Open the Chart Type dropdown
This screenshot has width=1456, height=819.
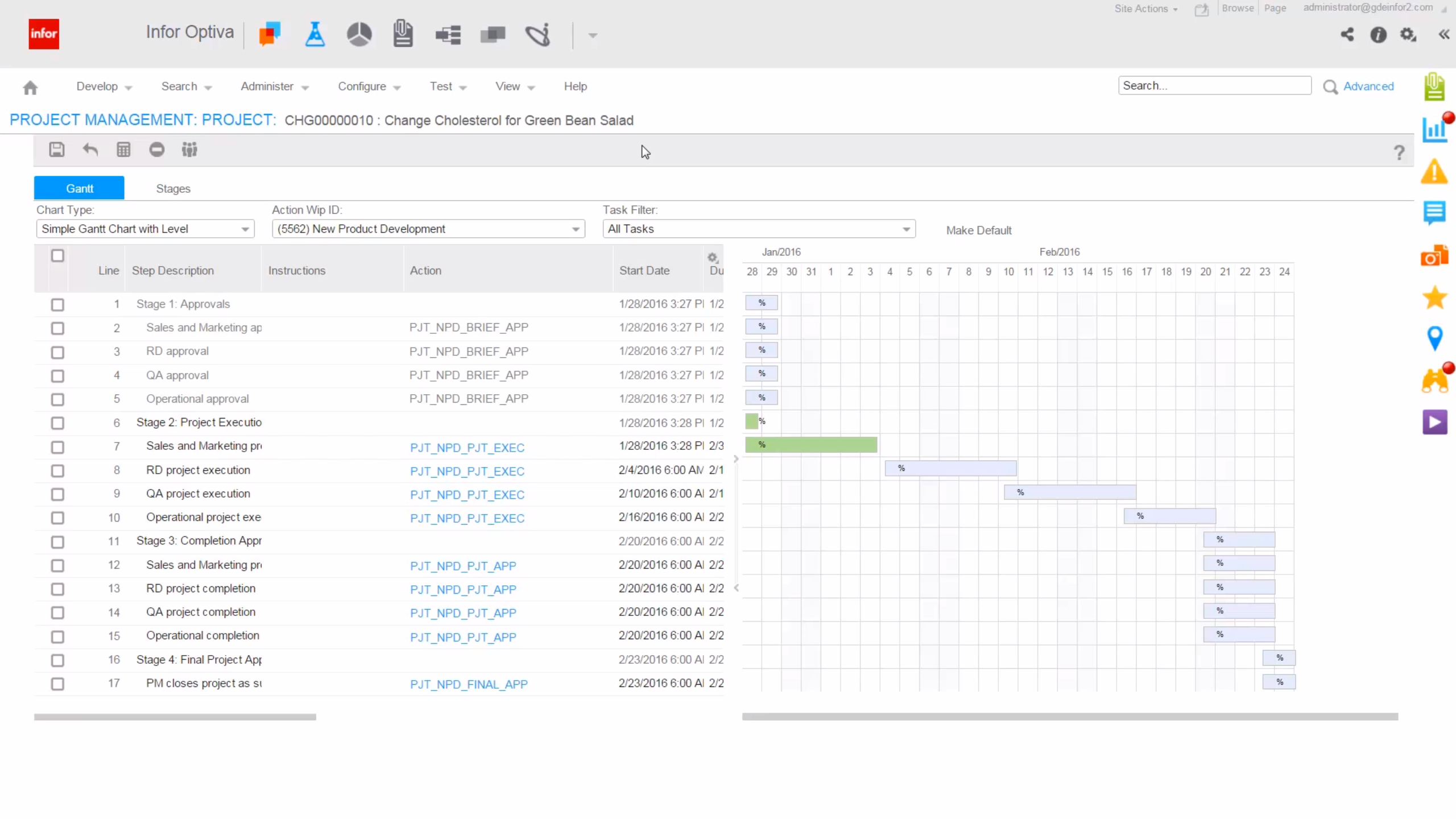coord(145,229)
